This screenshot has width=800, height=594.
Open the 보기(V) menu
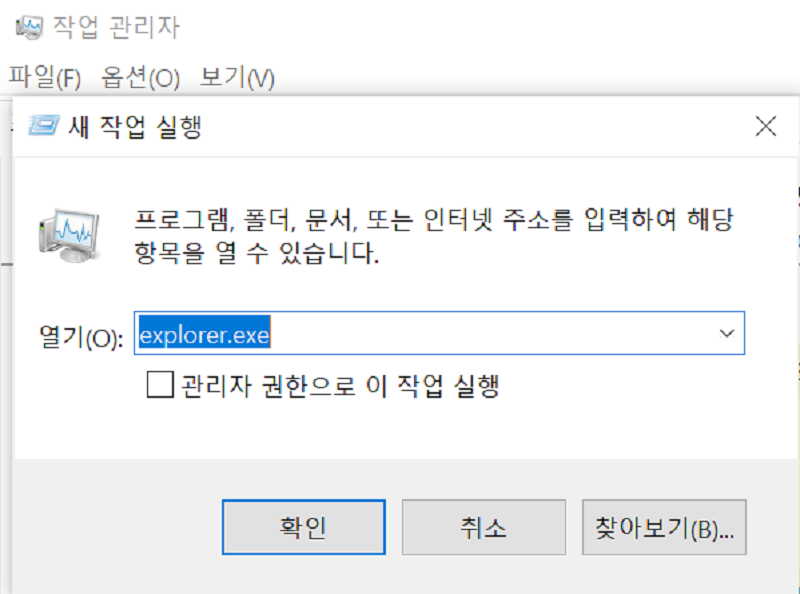[x=237, y=78]
